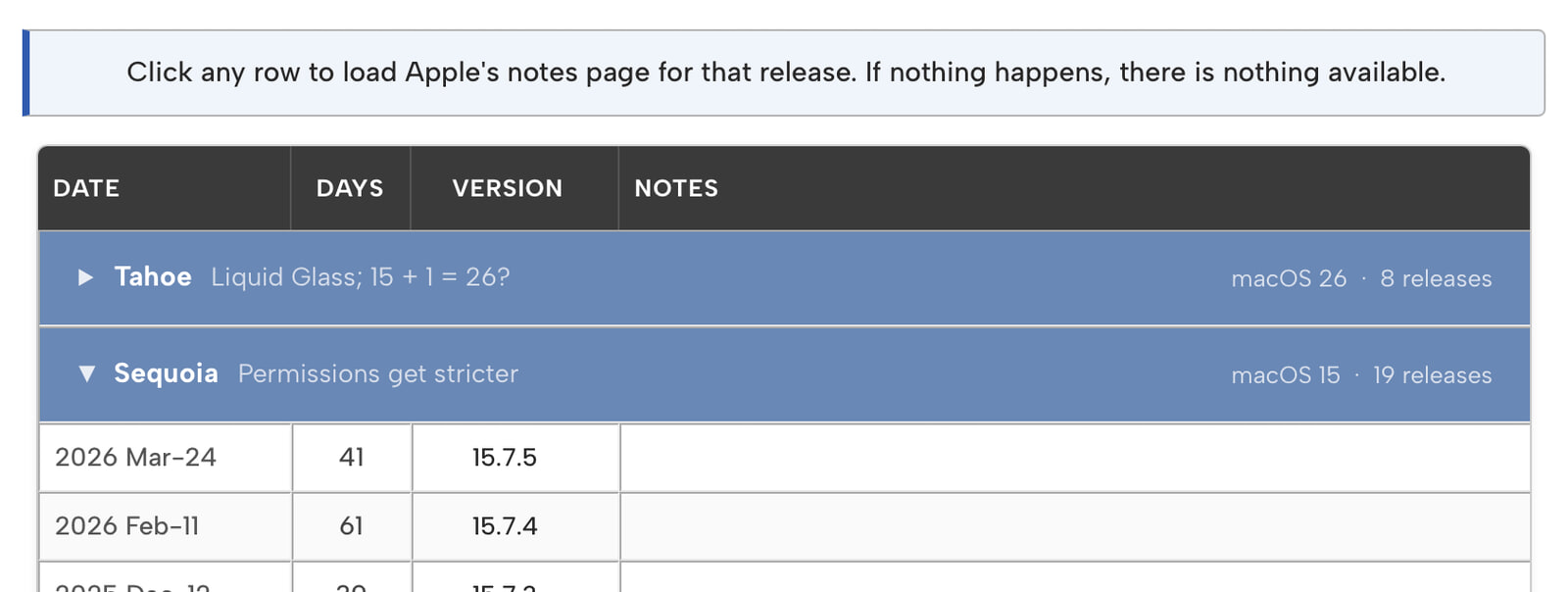1568x592 pixels.
Task: Click the "Liquid Glass; 15 + 1 = 26?" subtitle
Action: (360, 277)
